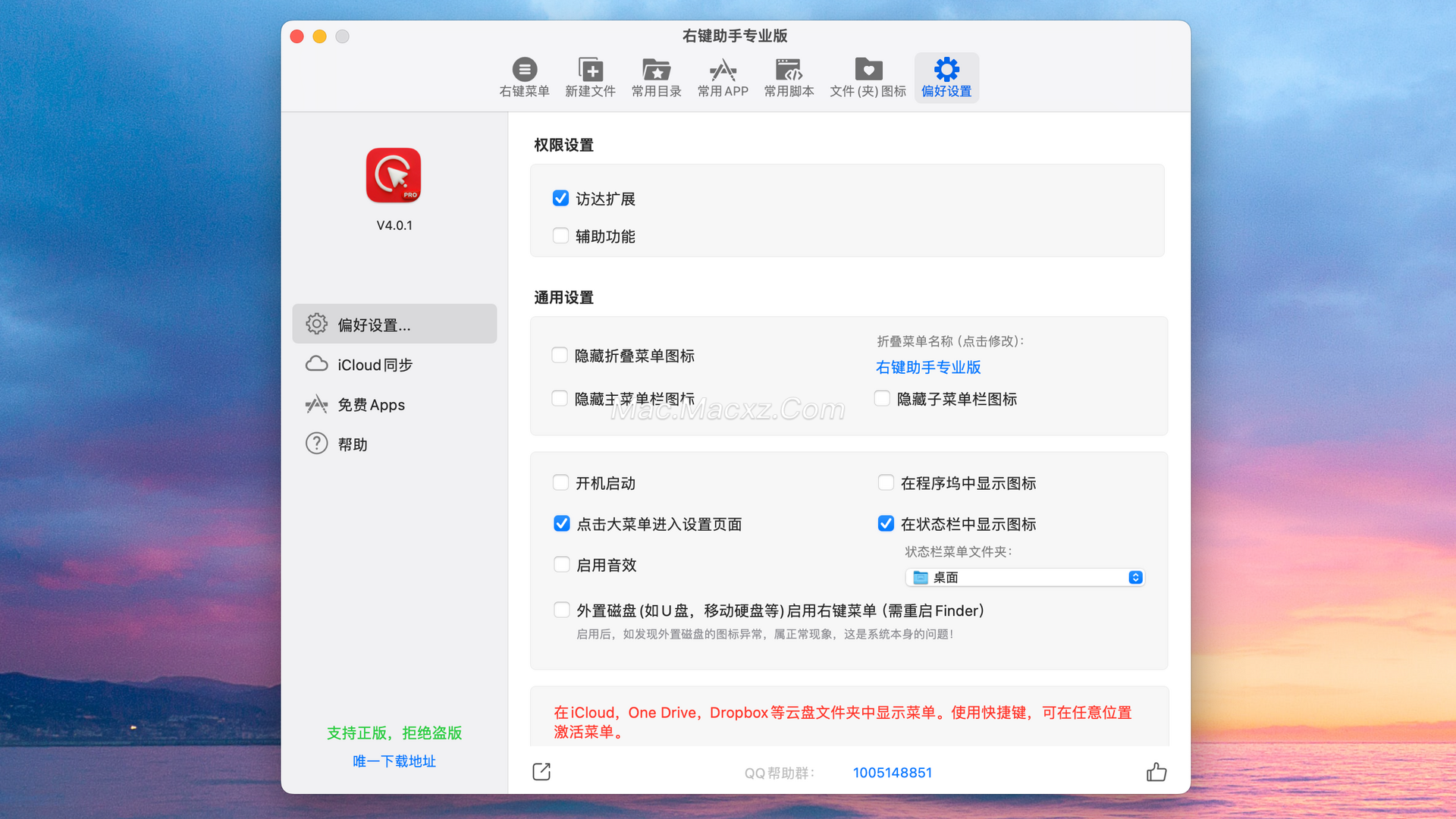Click the share/export icon at bottom left
Image resolution: width=1456 pixels, height=819 pixels.
pyautogui.click(x=541, y=772)
